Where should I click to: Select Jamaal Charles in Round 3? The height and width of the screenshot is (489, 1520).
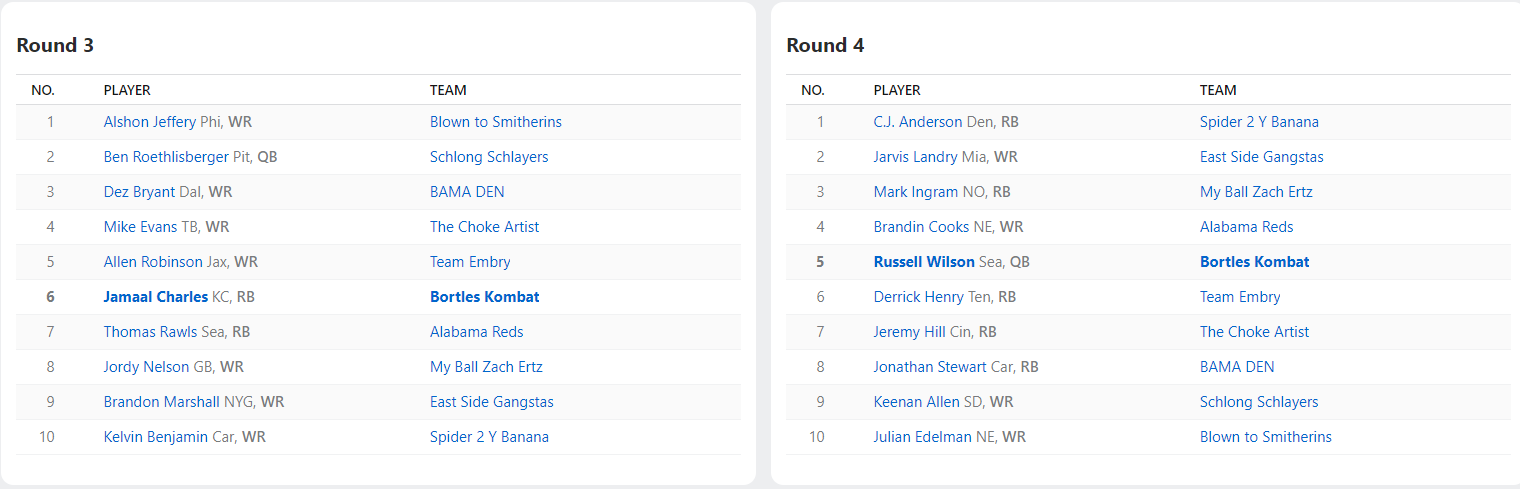(155, 297)
